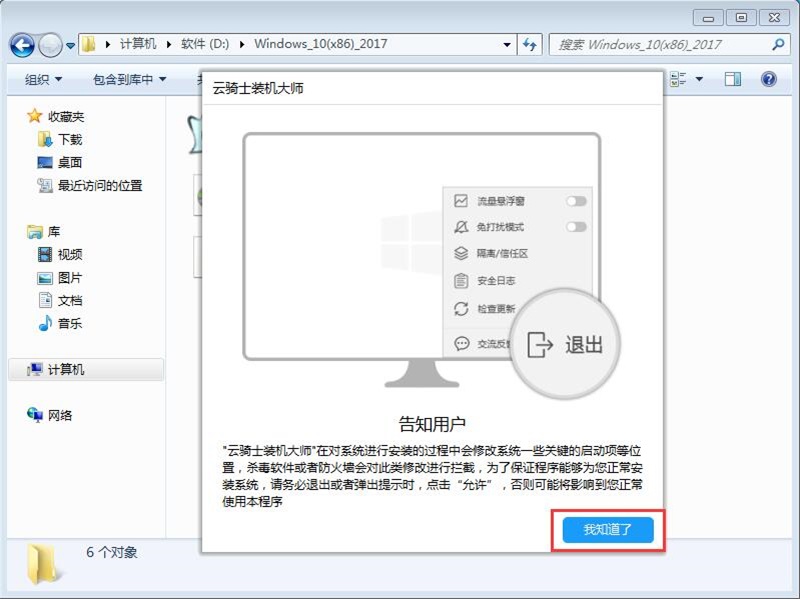The height and width of the screenshot is (599, 800).
Task: Click the 库 libraries icon
Action: click(x=35, y=232)
